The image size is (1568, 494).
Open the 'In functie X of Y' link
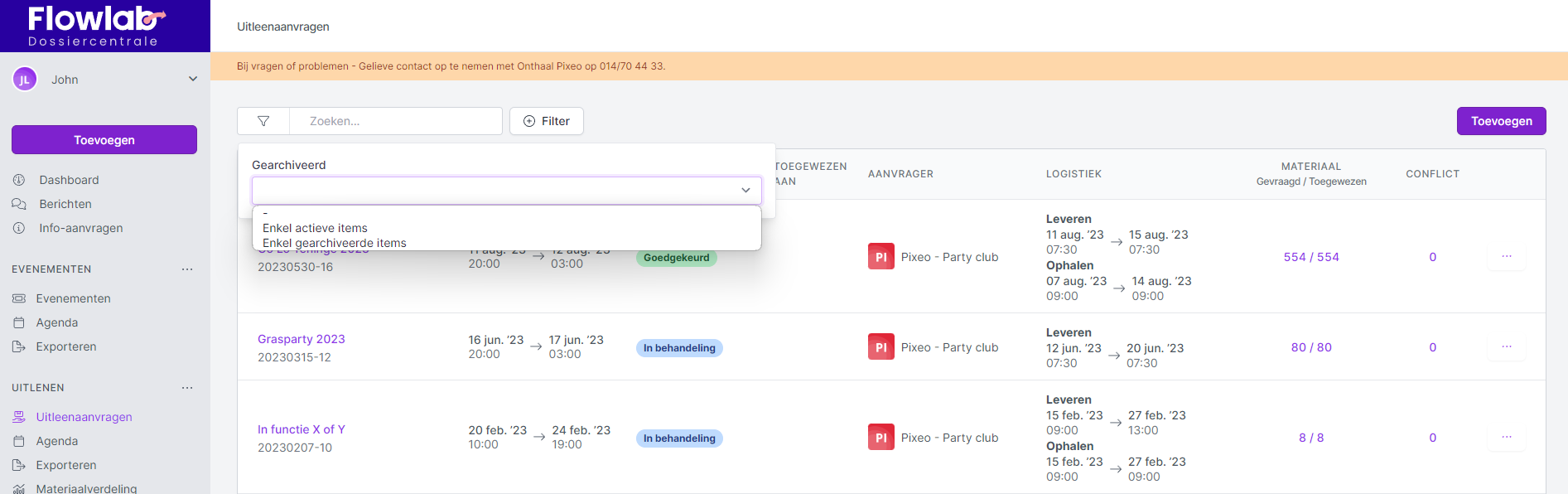(302, 429)
